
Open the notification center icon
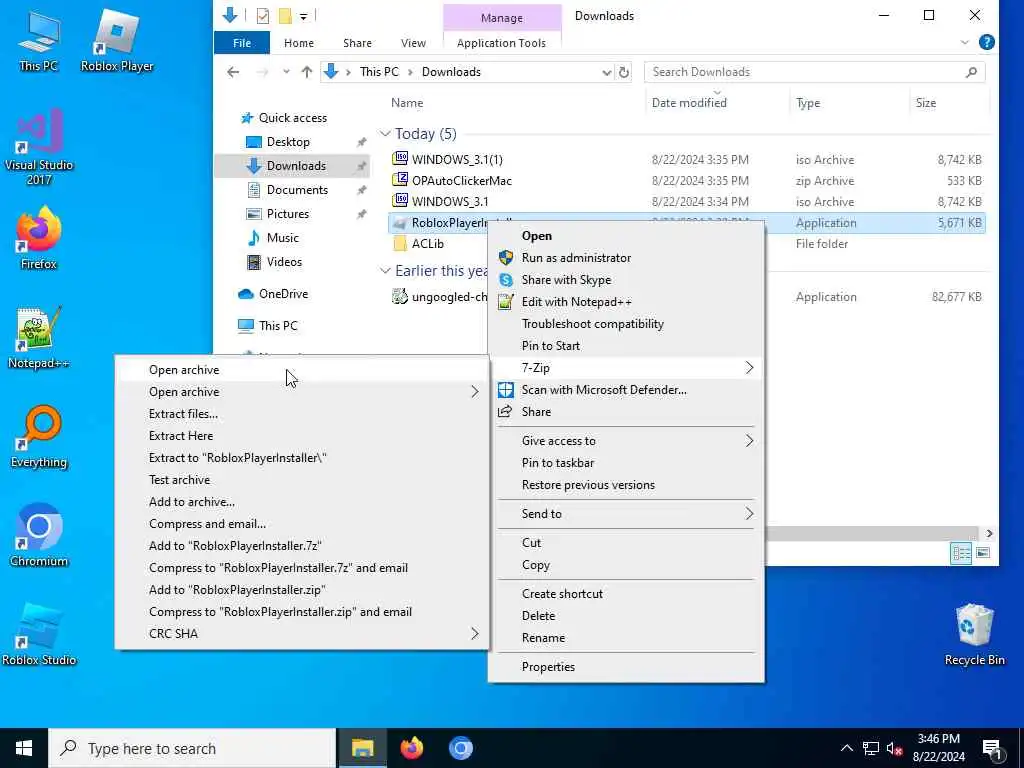993,749
